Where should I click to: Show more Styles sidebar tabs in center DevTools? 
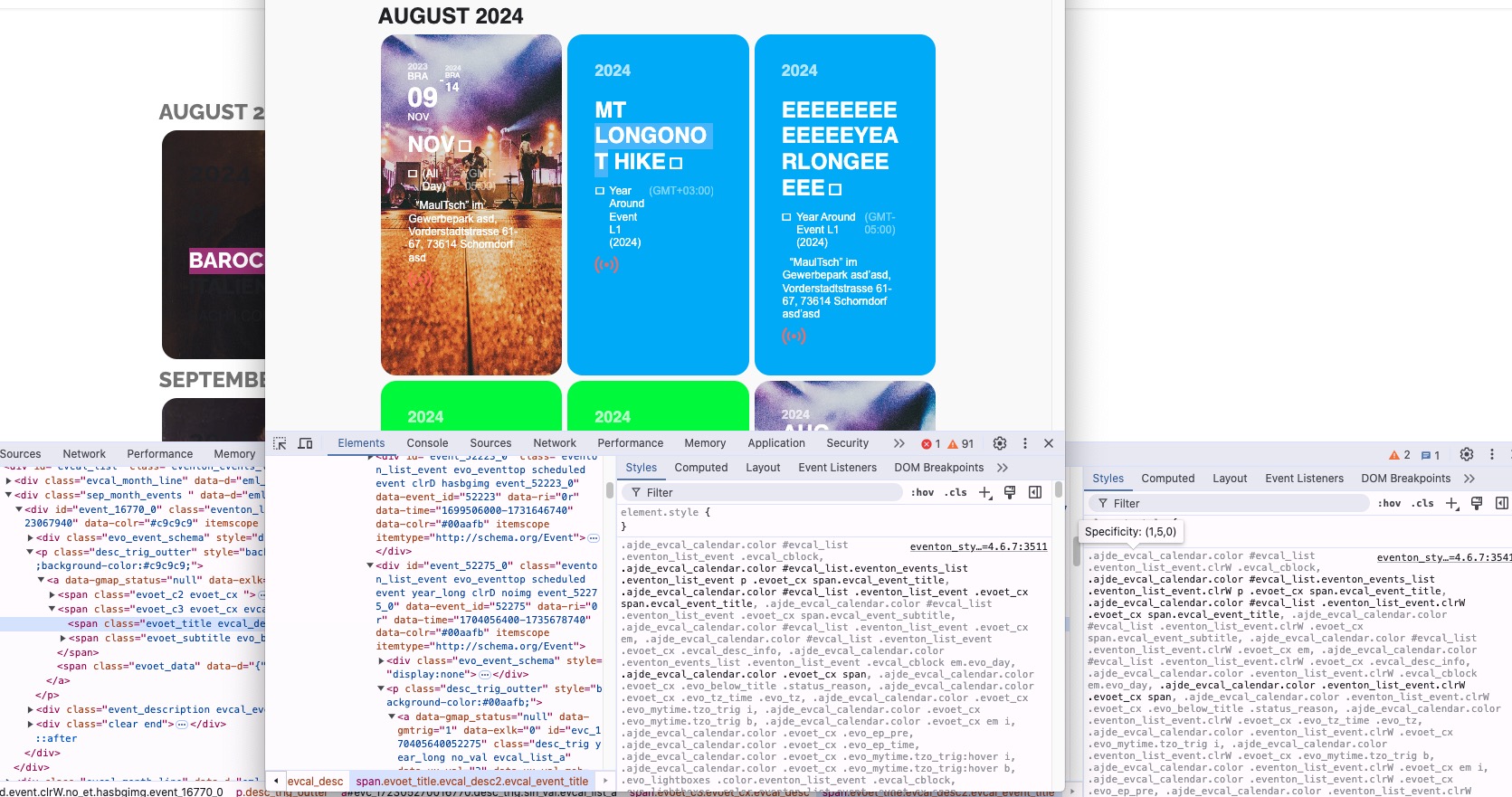[1003, 468]
